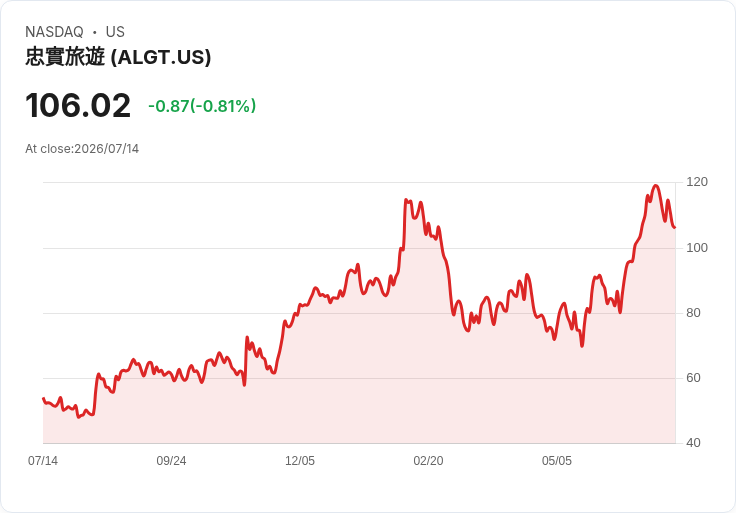Click the 120 y-axis price label
Image resolution: width=736 pixels, height=513 pixels.
[697, 182]
